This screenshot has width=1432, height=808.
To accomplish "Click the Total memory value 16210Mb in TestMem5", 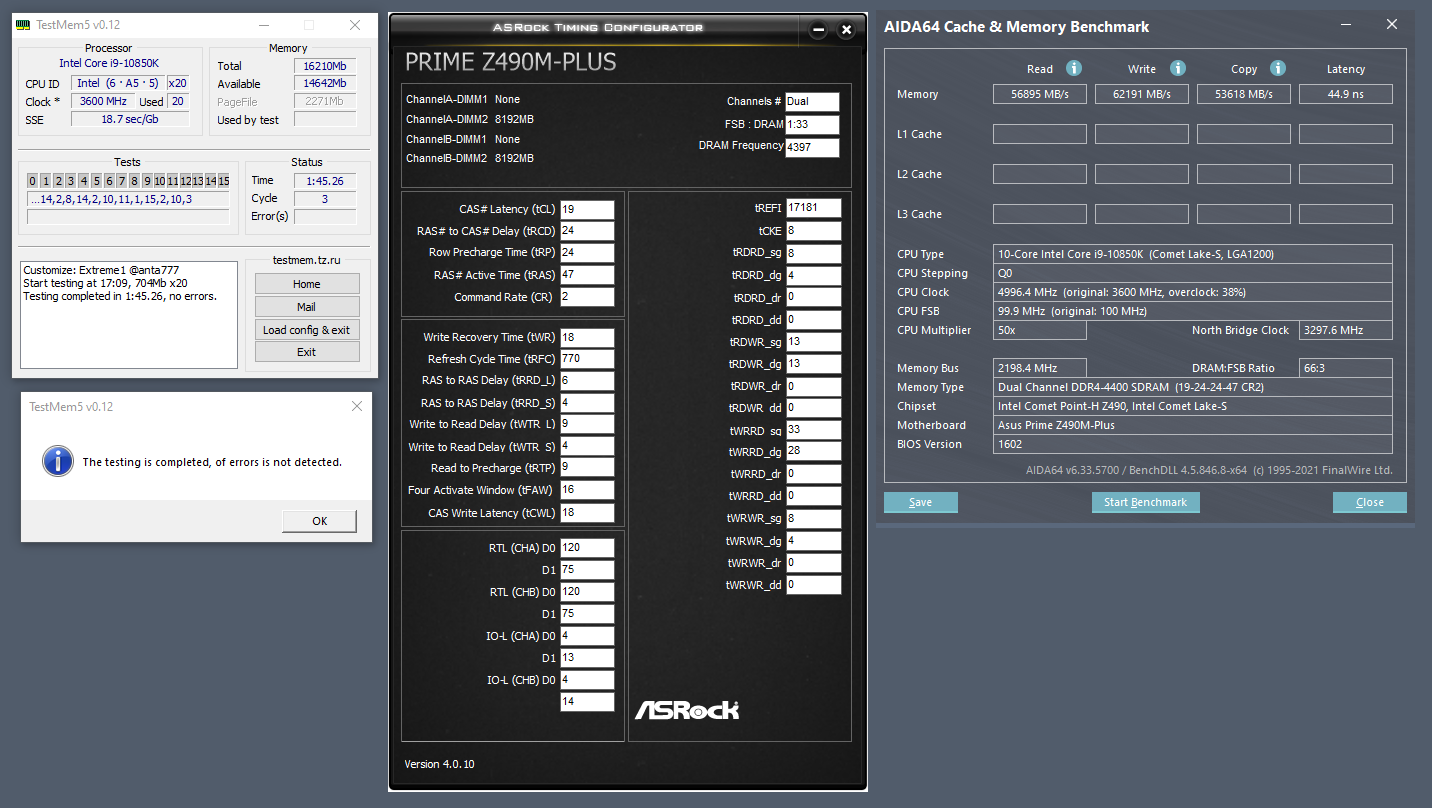I will click(325, 66).
